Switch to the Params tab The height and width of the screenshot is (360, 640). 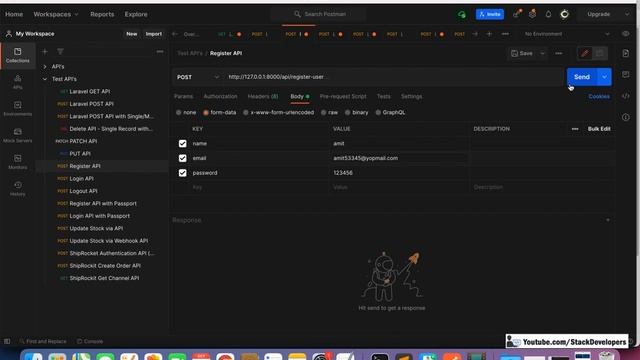[x=183, y=97]
